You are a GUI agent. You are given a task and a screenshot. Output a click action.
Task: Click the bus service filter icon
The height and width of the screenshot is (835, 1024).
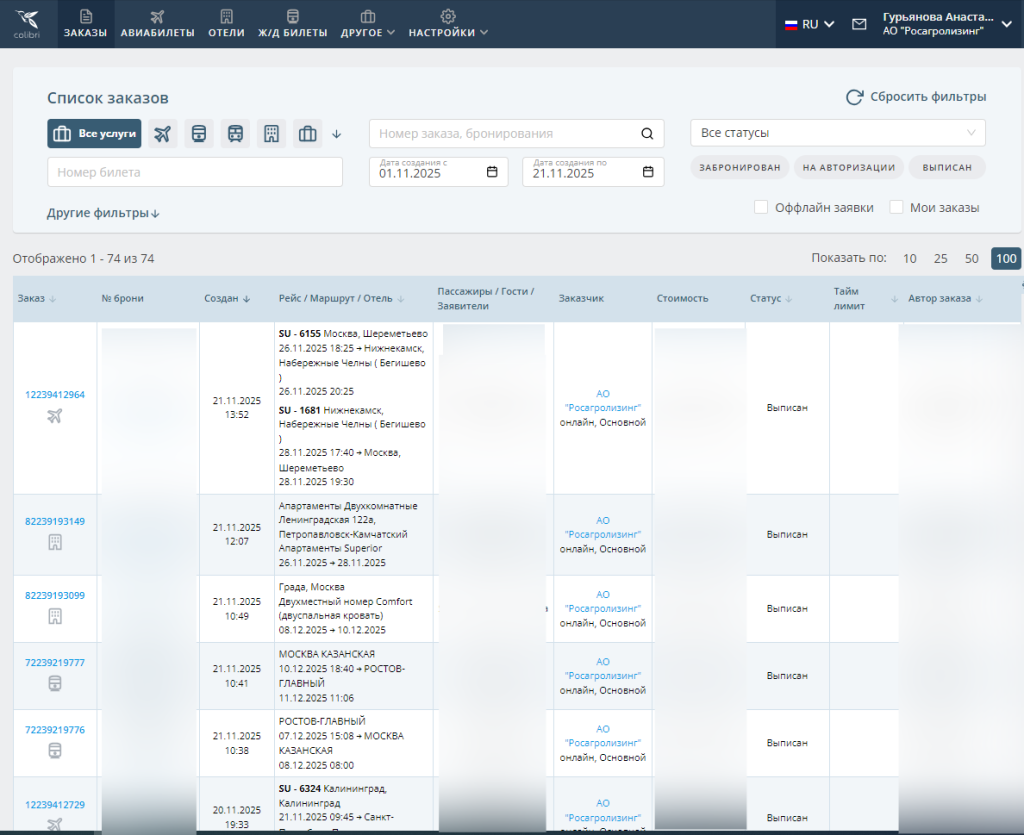pos(235,134)
